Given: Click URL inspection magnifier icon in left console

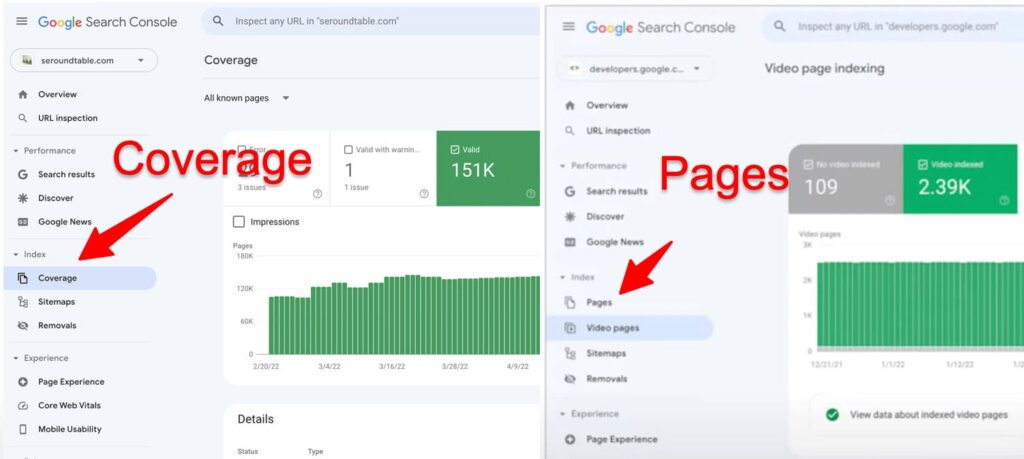Looking at the screenshot, I should (23, 118).
